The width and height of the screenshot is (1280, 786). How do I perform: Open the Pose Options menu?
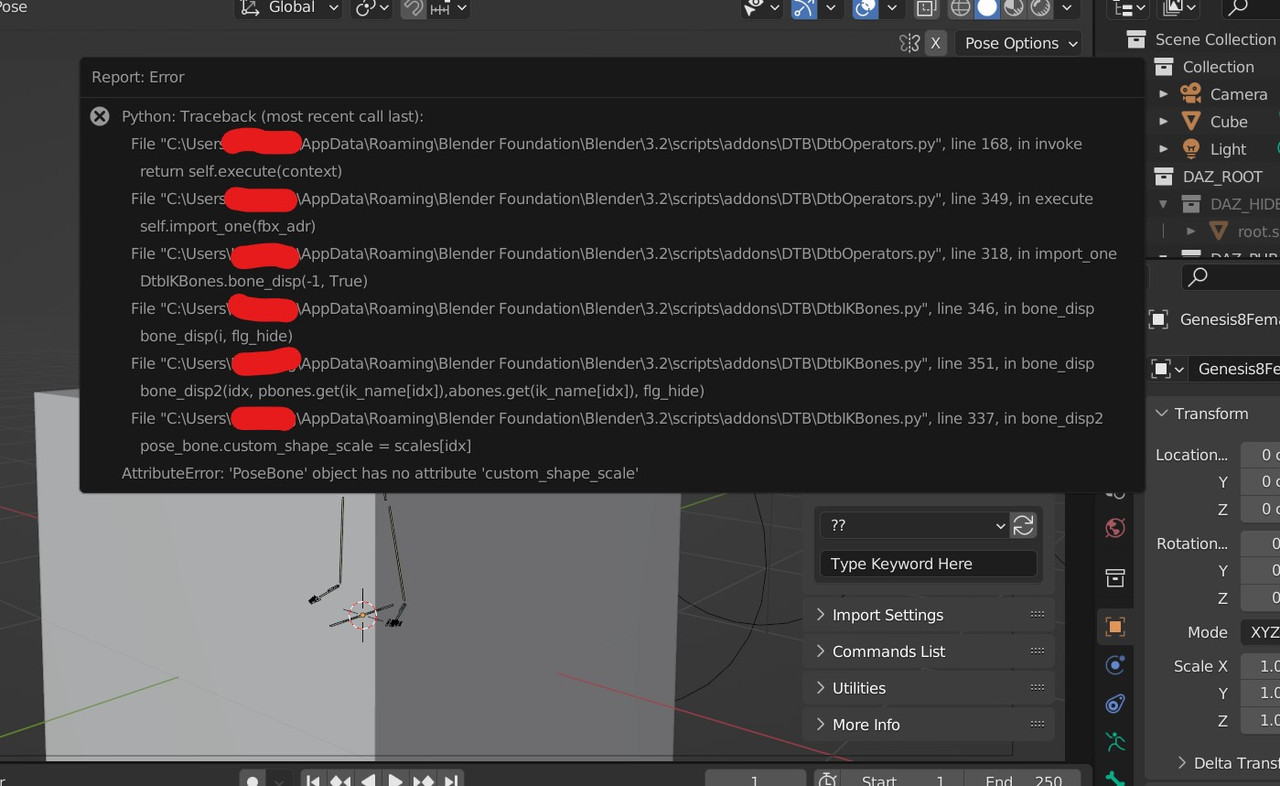click(1017, 43)
